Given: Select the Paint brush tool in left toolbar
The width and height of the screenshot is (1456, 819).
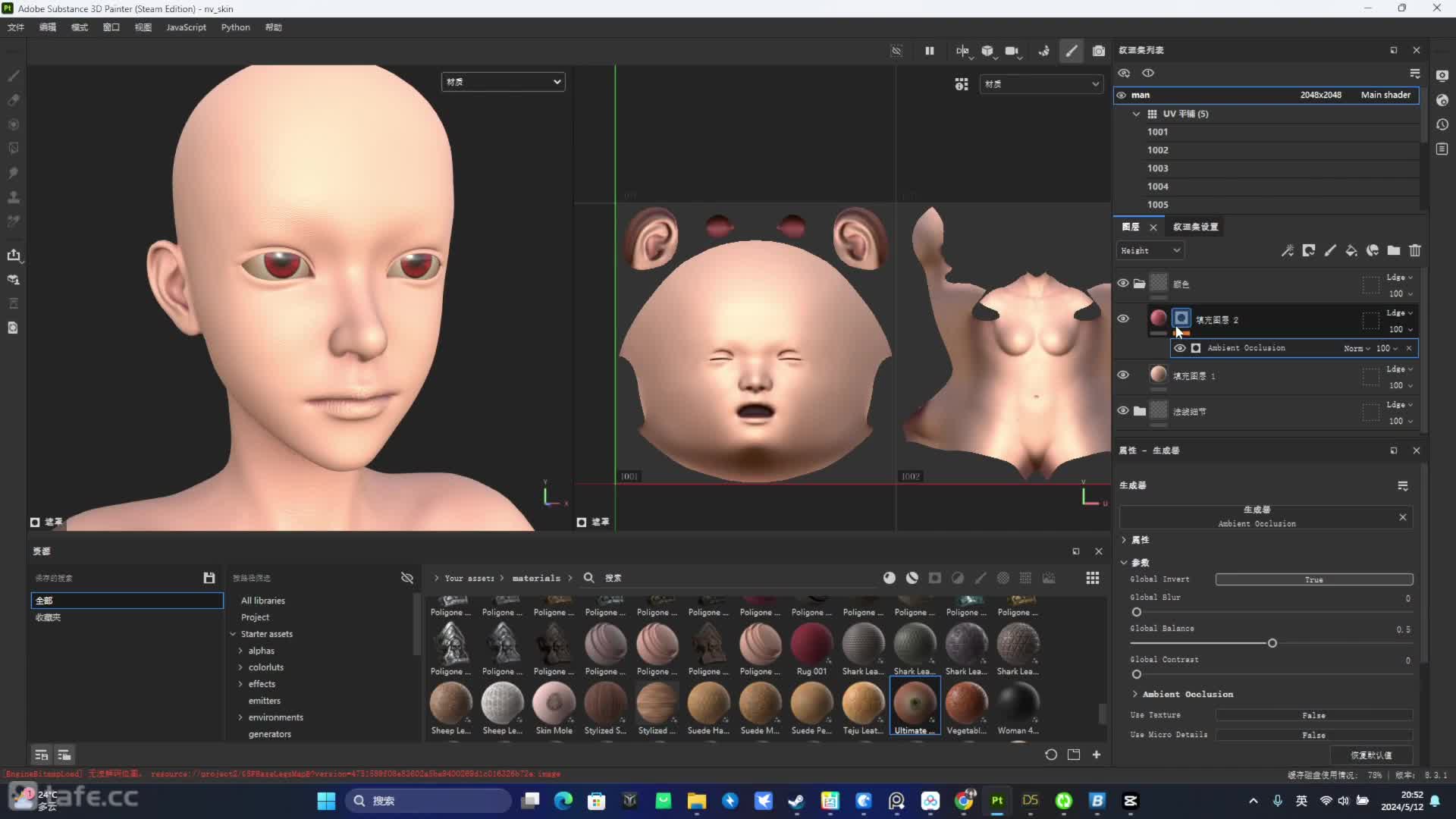Looking at the screenshot, I should [x=13, y=76].
